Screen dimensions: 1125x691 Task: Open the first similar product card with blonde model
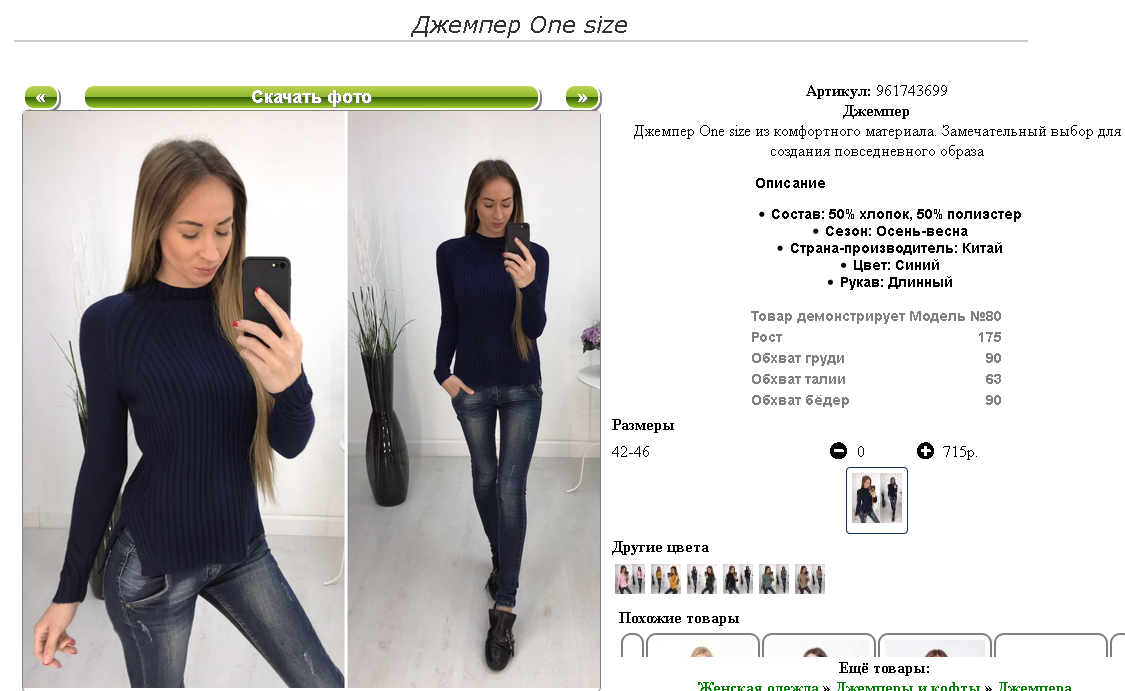pyautogui.click(x=702, y=646)
